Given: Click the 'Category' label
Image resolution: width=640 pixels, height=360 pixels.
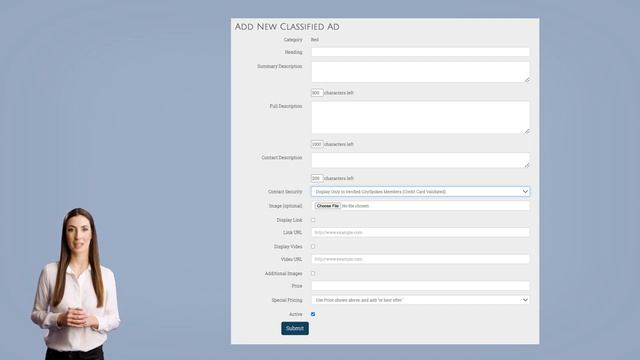Looking at the screenshot, I should coord(293,40).
